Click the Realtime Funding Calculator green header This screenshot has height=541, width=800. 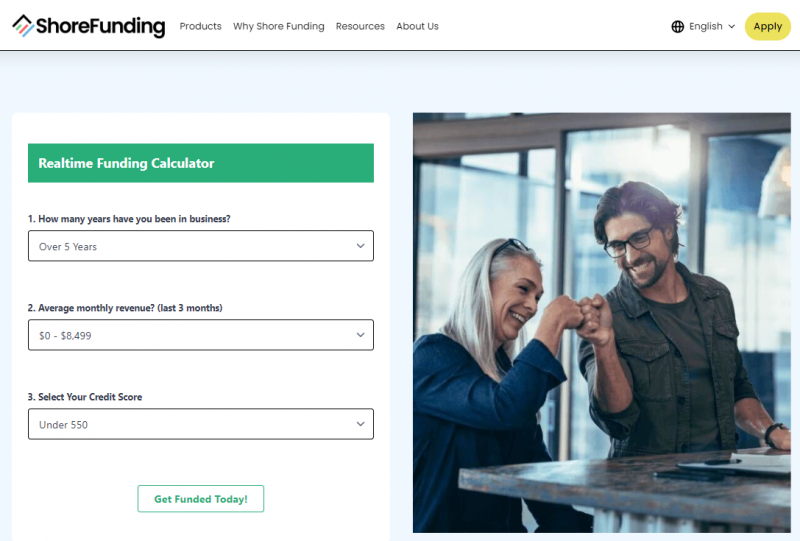201,163
